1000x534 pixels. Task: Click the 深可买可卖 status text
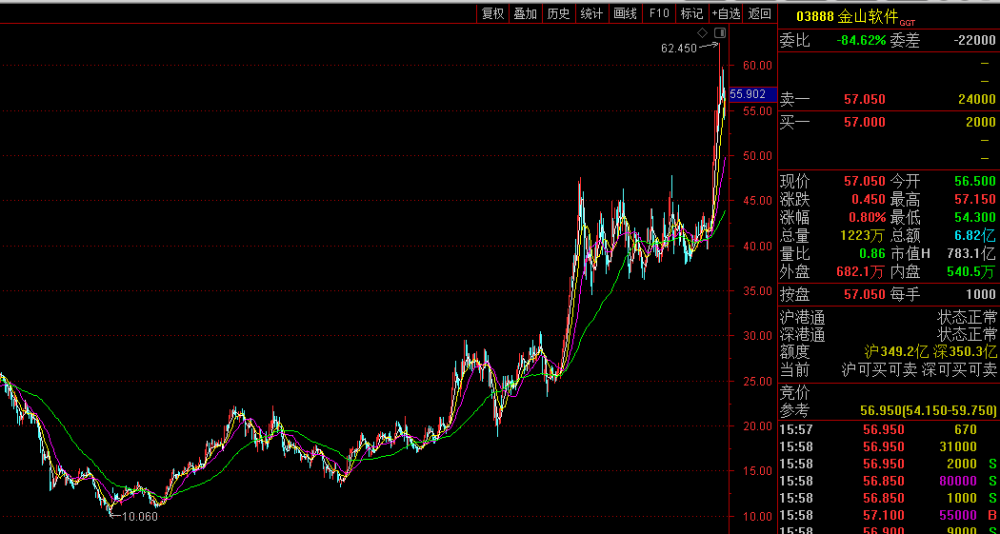coord(959,369)
